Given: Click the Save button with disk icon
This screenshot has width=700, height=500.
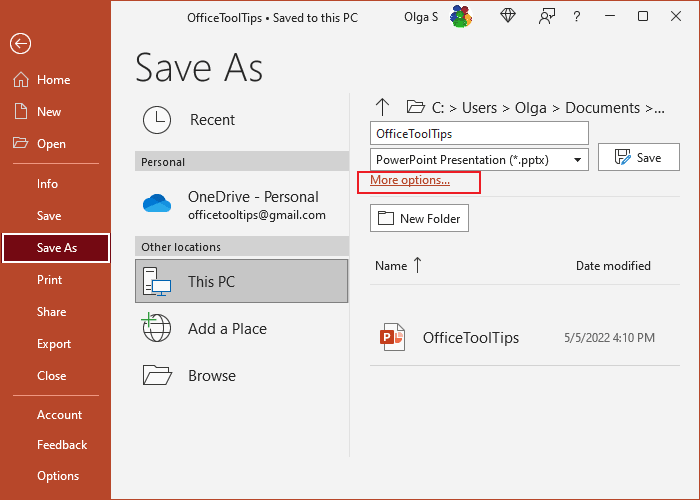Looking at the screenshot, I should point(639,157).
